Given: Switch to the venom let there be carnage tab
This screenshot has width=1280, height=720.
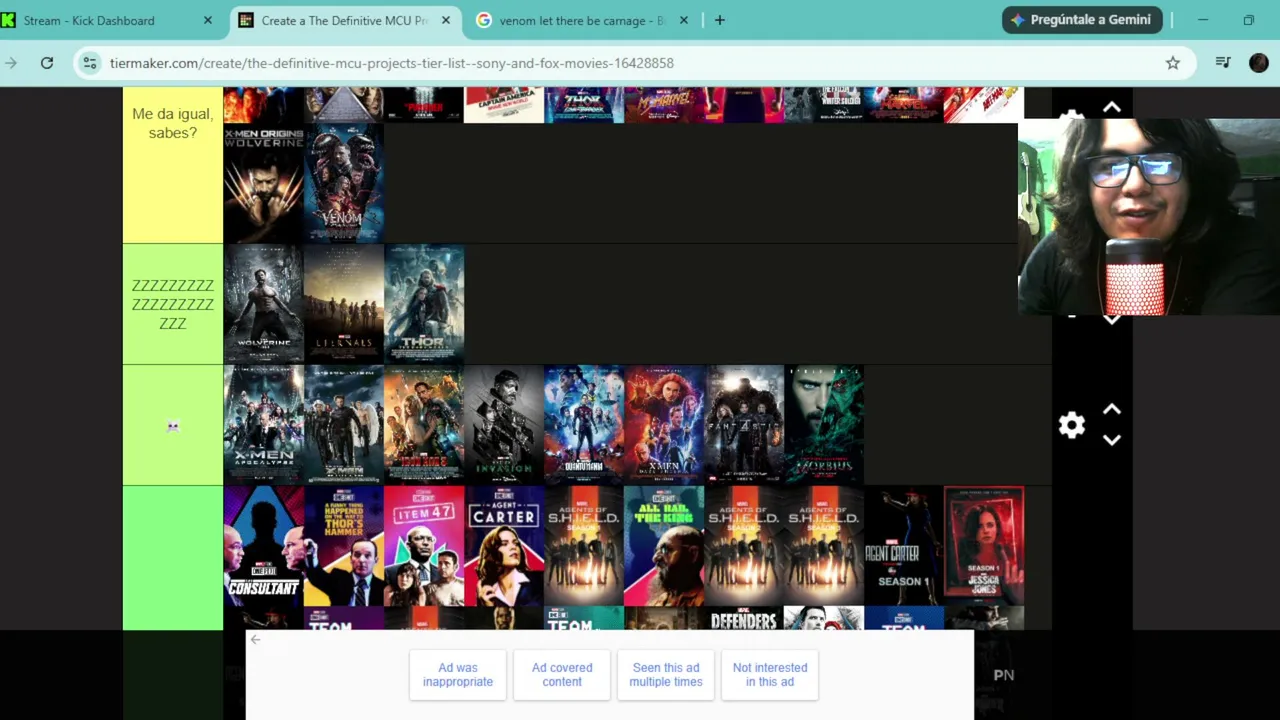Looking at the screenshot, I should point(585,20).
